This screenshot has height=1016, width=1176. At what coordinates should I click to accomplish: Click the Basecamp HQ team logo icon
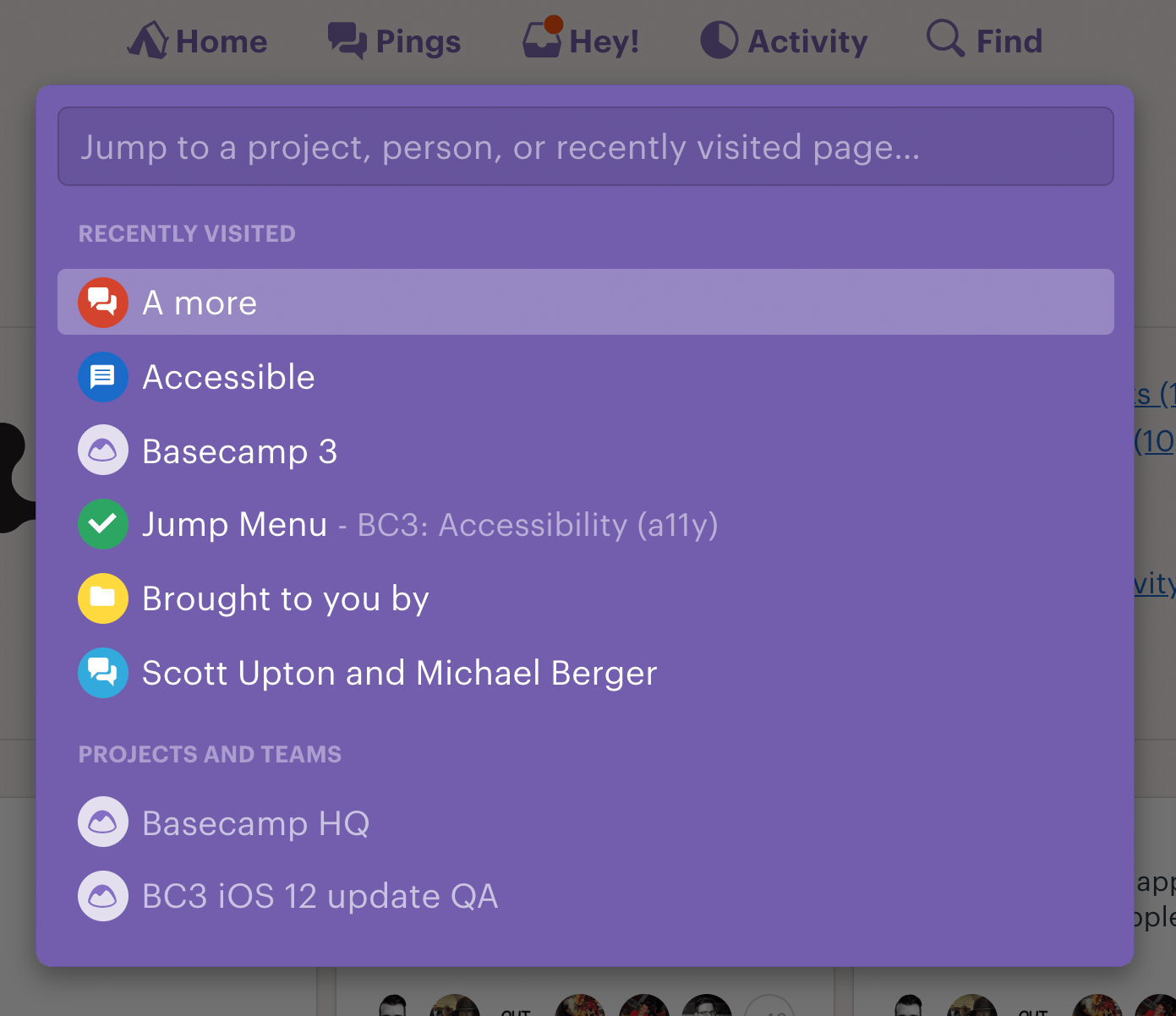tap(103, 822)
